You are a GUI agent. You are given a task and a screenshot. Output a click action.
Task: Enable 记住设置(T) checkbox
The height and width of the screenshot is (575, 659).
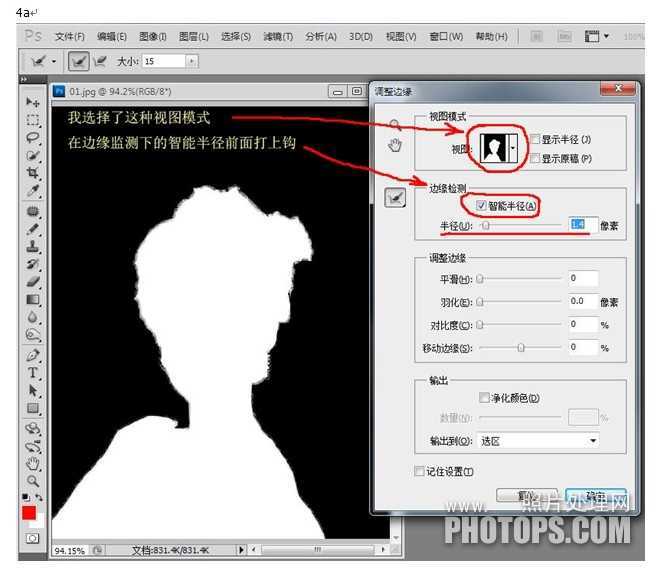(x=419, y=471)
